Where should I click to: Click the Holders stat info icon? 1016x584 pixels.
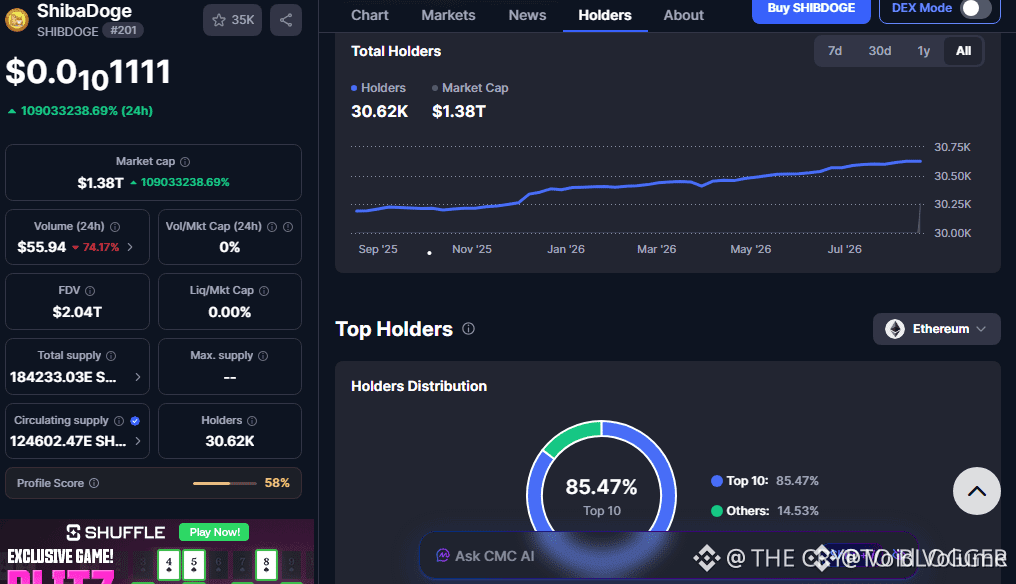click(x=252, y=421)
